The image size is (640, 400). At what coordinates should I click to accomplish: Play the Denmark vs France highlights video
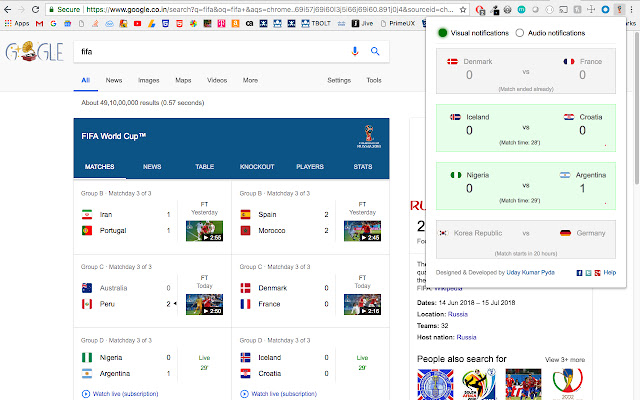(362, 304)
